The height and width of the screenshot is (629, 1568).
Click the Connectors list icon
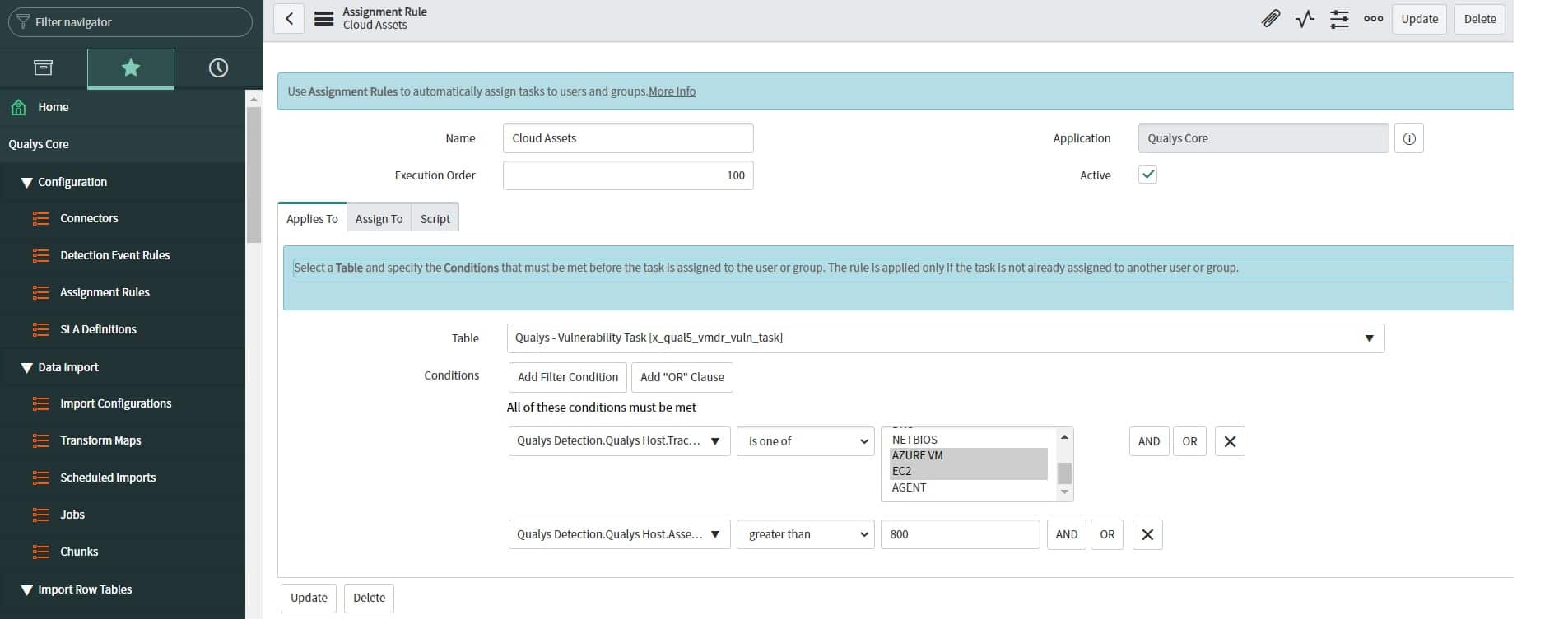point(40,218)
